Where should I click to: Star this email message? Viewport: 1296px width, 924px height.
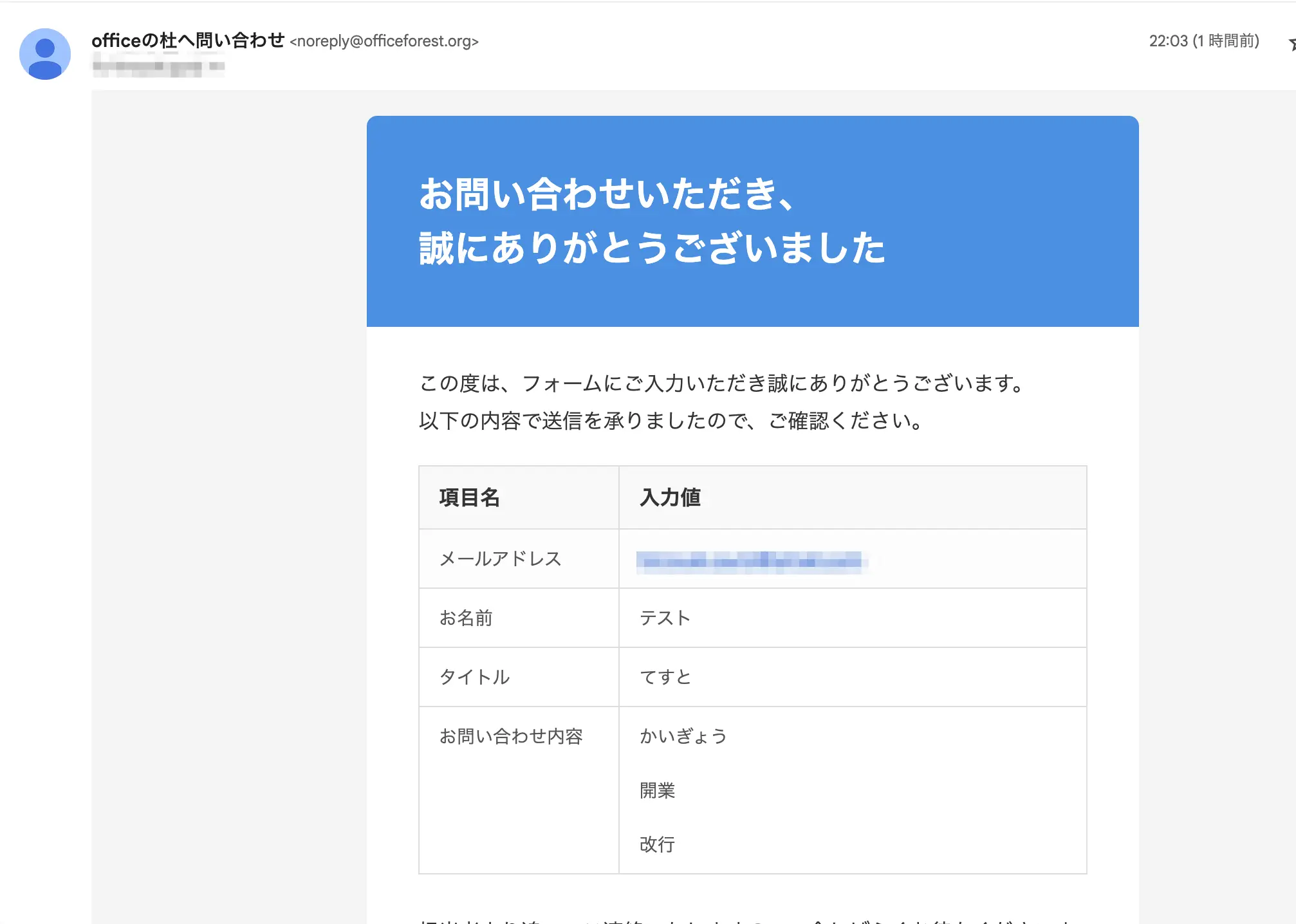click(1291, 44)
